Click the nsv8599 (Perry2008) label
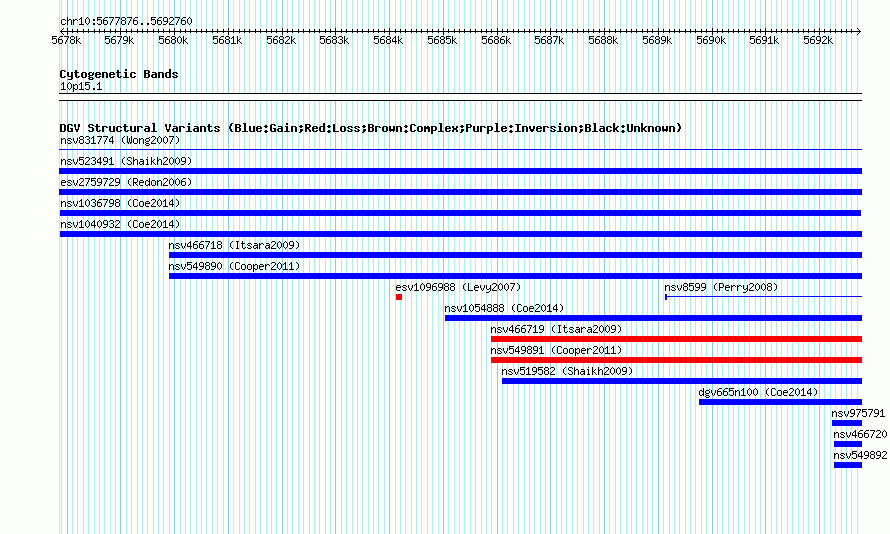The image size is (890, 534). pos(721,287)
